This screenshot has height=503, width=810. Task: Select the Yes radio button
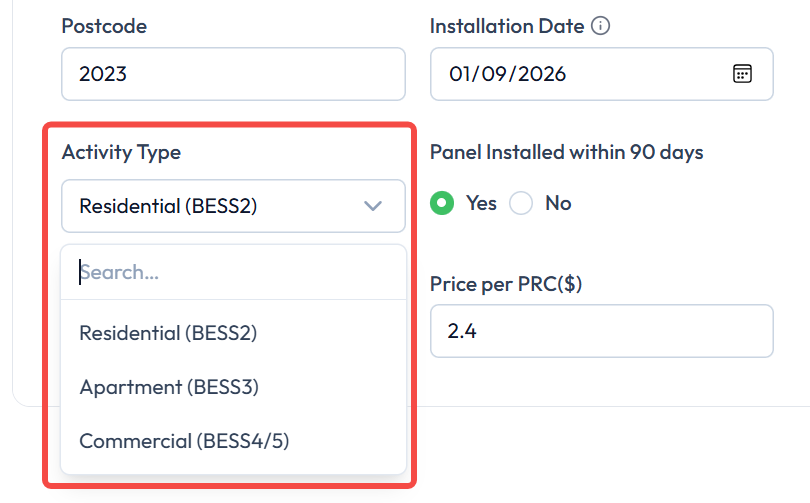[x=442, y=203]
